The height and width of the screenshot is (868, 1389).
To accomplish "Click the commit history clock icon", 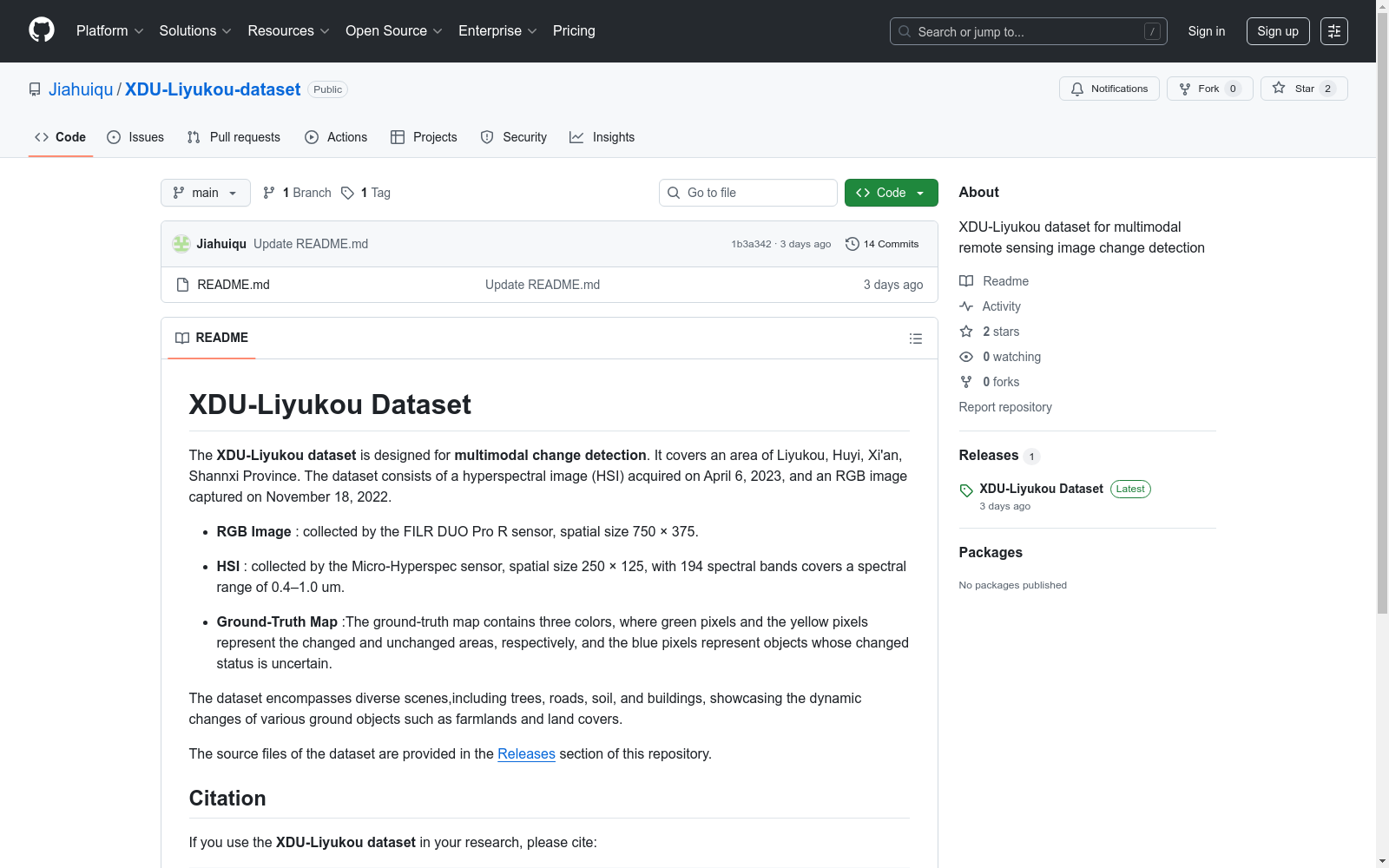I will (852, 244).
